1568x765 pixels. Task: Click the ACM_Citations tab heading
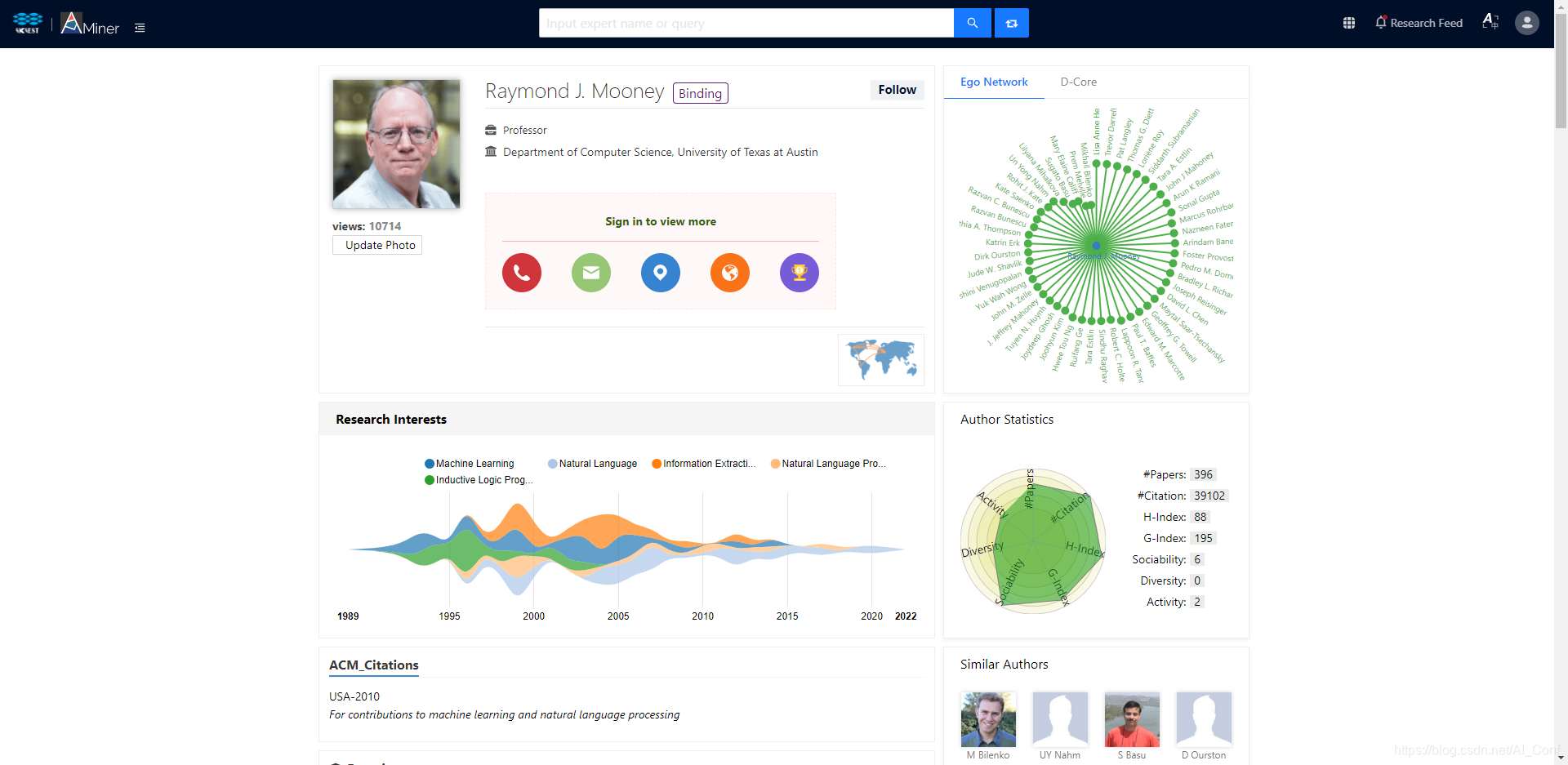pos(374,665)
